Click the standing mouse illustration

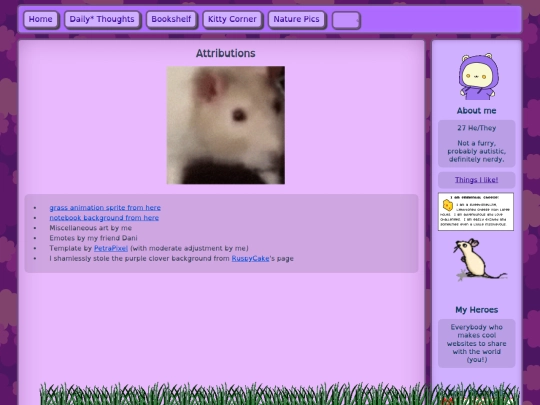pos(479,259)
